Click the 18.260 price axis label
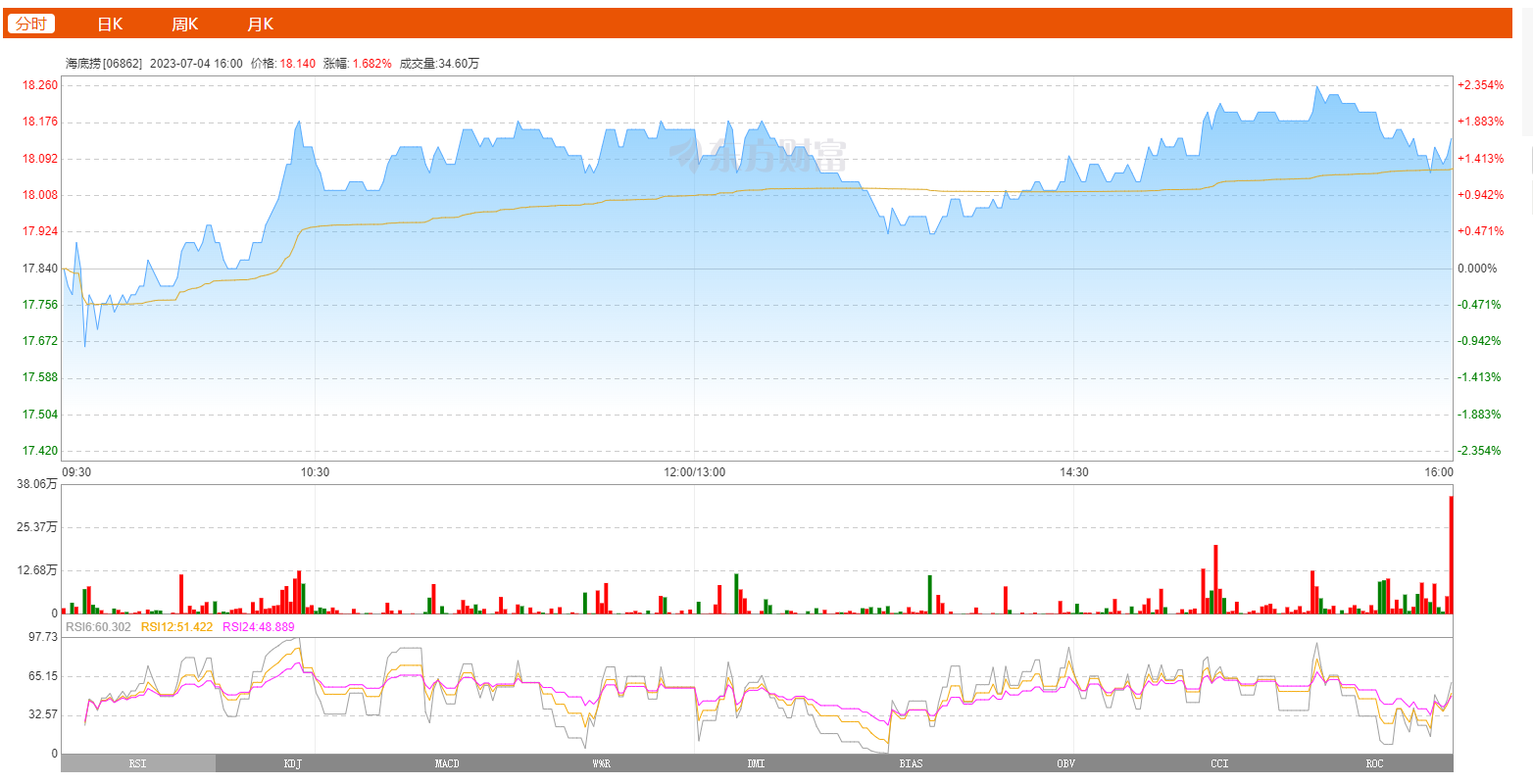Screen dimensions: 1533x784 [x=40, y=85]
